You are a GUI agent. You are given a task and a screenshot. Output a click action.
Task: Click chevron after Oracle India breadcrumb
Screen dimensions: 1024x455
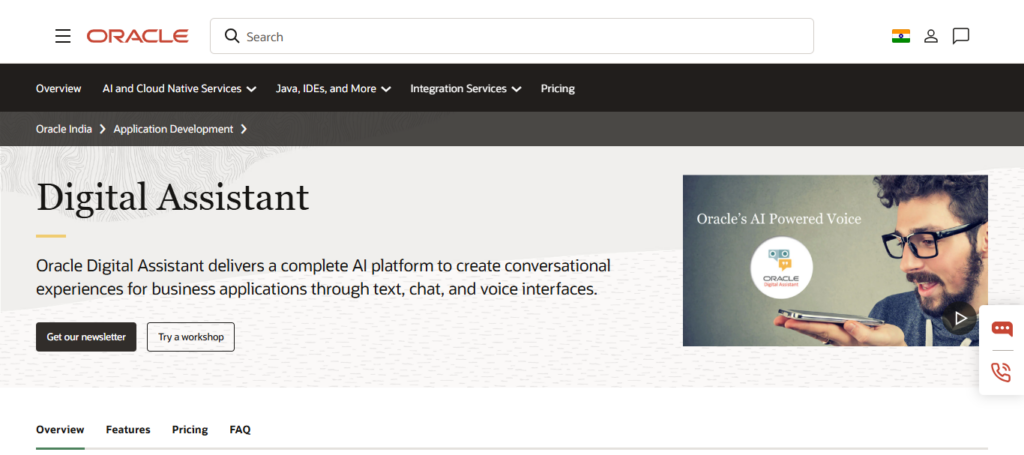(x=103, y=129)
